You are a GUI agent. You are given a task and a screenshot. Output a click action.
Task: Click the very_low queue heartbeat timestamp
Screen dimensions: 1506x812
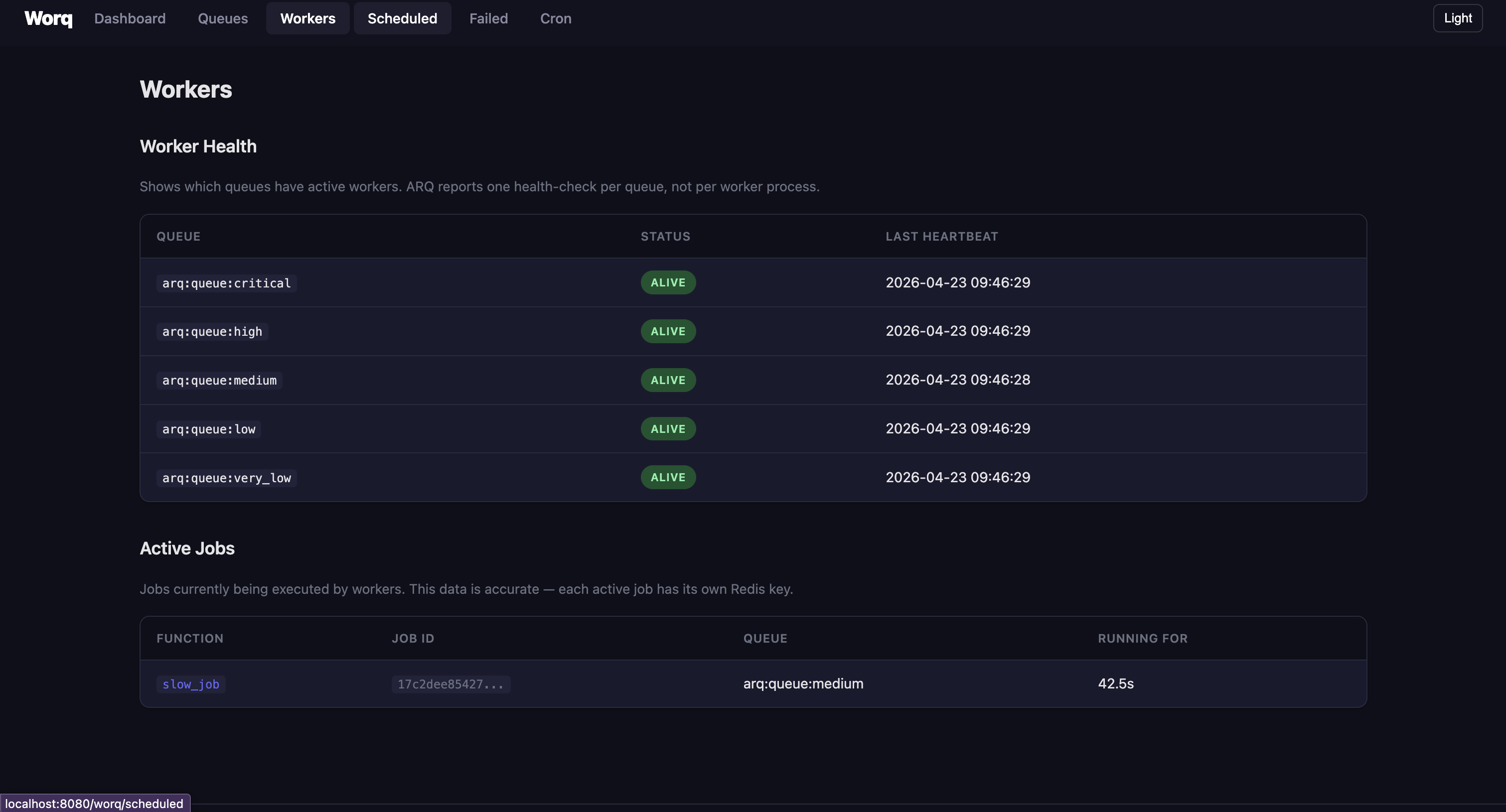(x=958, y=478)
